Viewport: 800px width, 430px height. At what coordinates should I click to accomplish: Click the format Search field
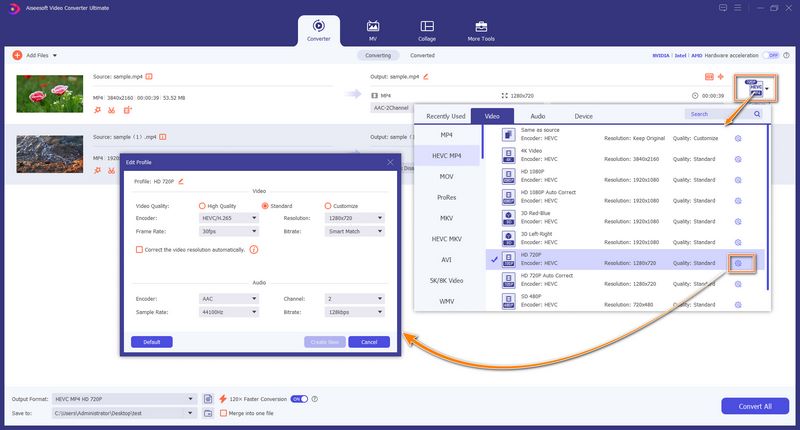[x=717, y=114]
